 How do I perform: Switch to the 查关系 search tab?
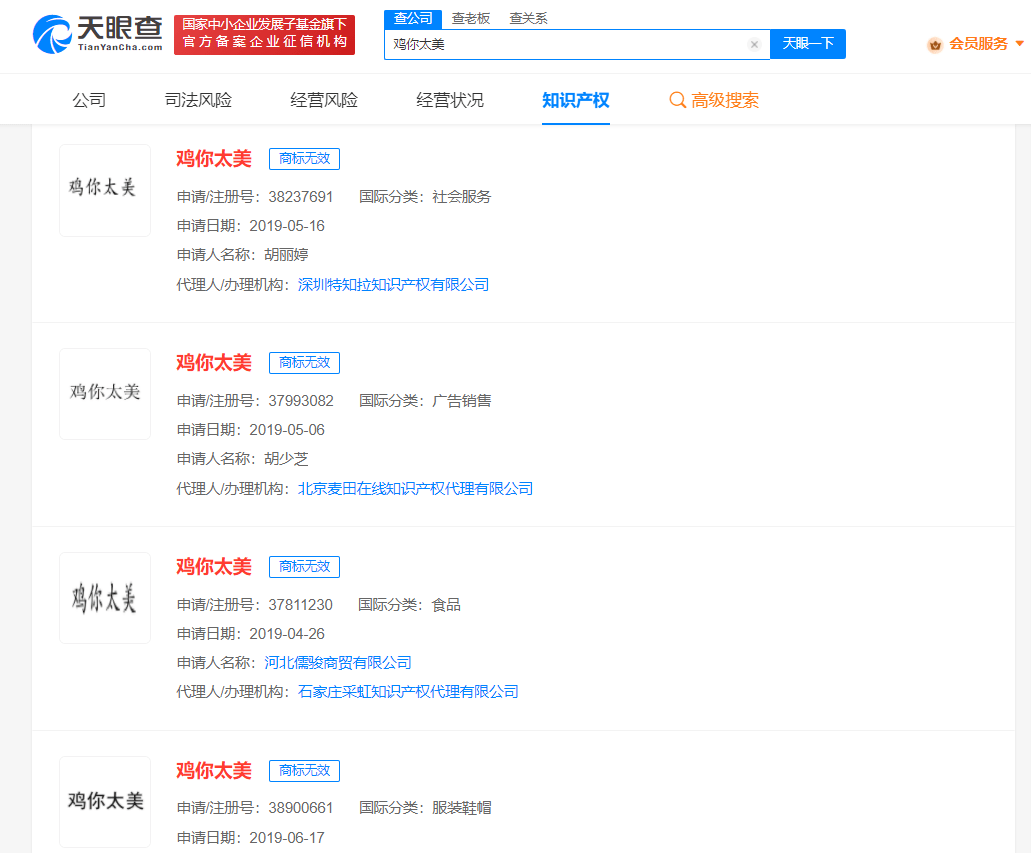528,18
